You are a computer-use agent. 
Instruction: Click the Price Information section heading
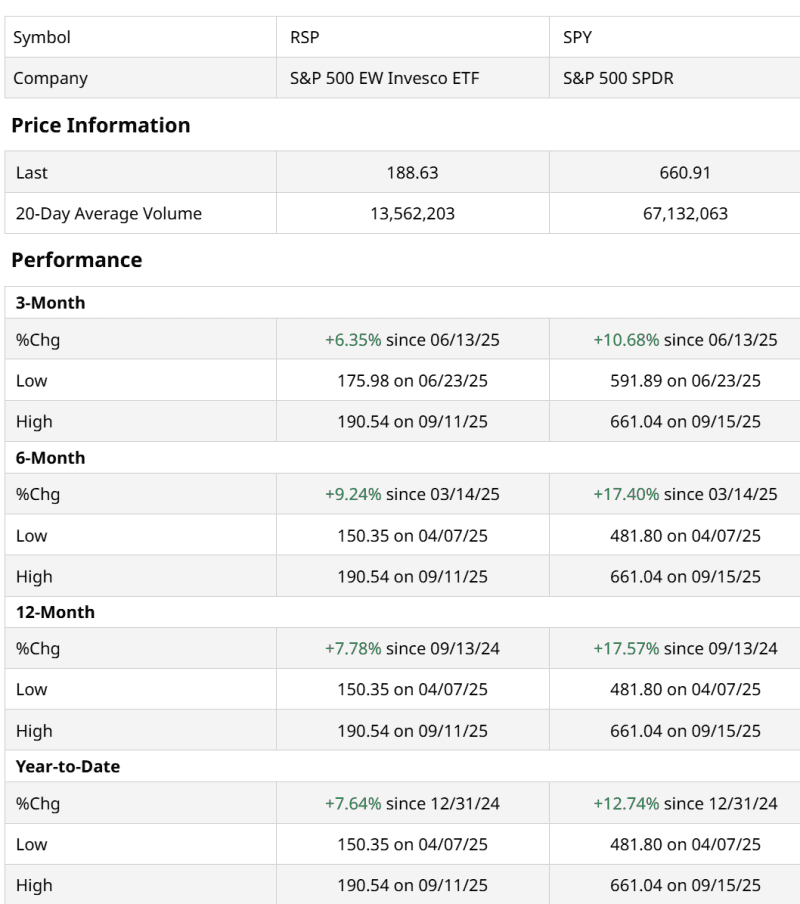tap(100, 125)
